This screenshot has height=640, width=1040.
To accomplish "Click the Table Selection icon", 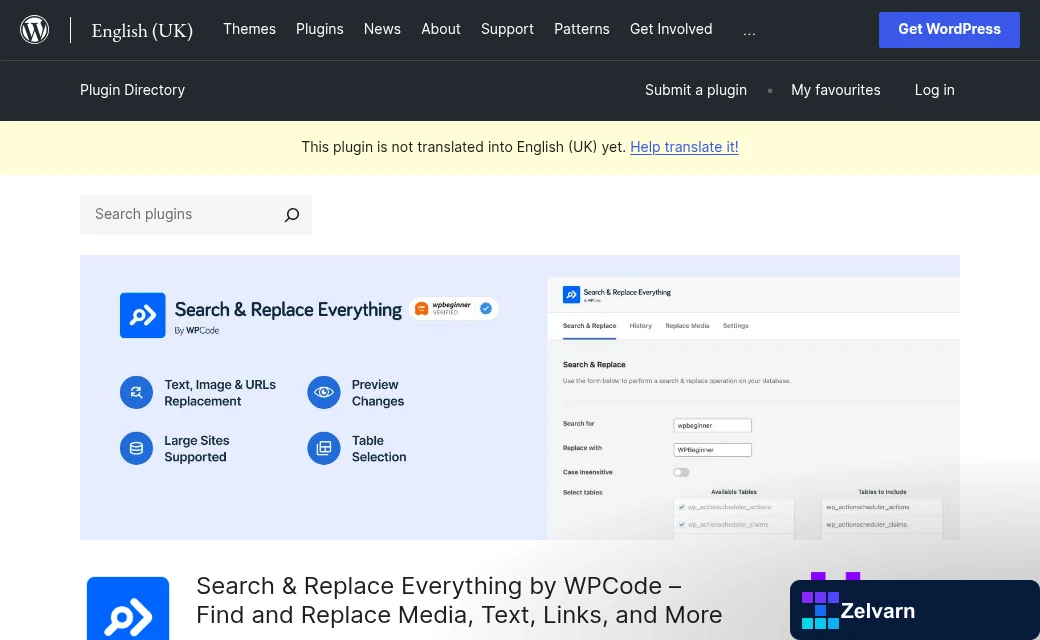I will 324,448.
